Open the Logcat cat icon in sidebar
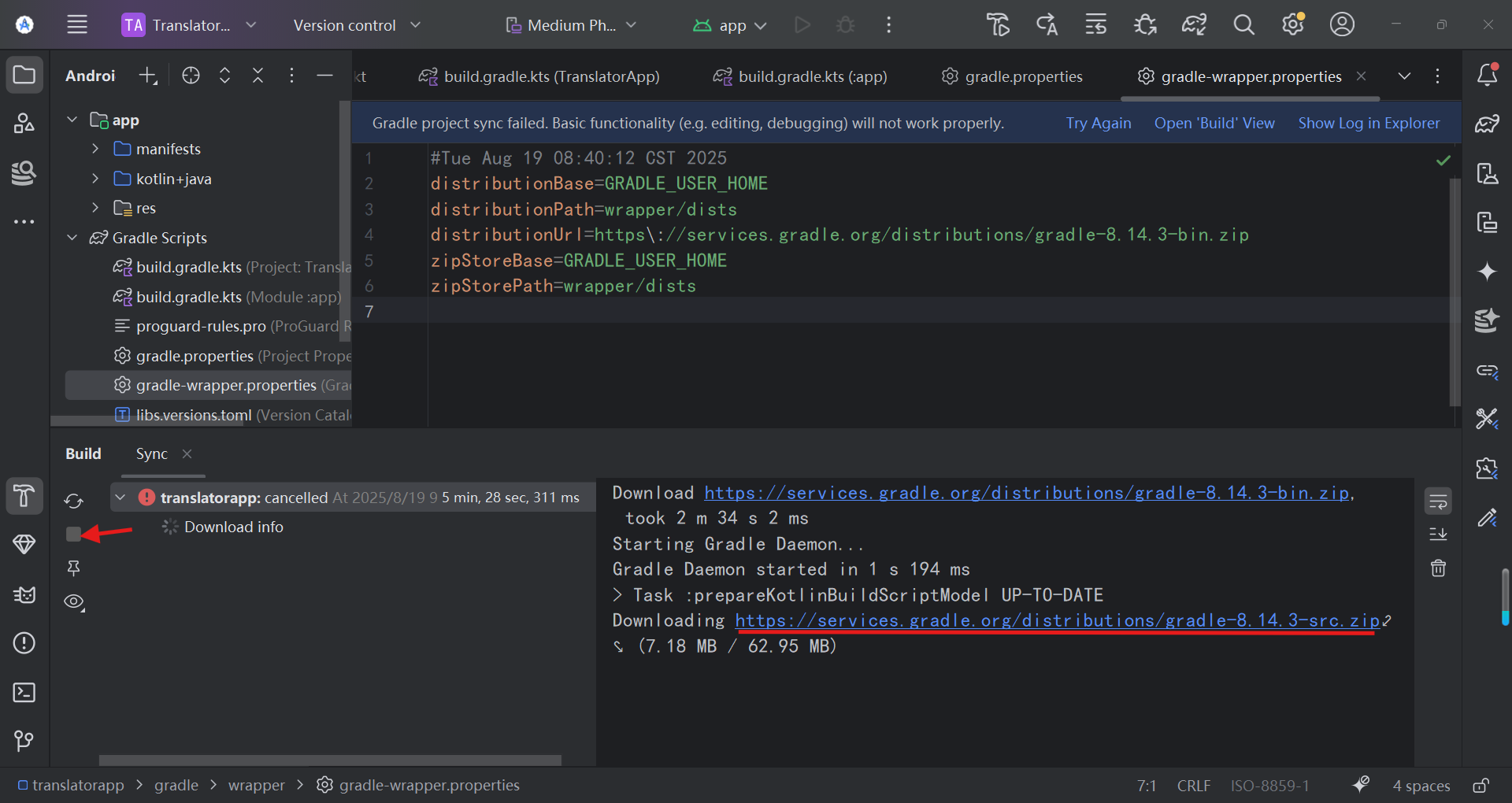 [24, 594]
